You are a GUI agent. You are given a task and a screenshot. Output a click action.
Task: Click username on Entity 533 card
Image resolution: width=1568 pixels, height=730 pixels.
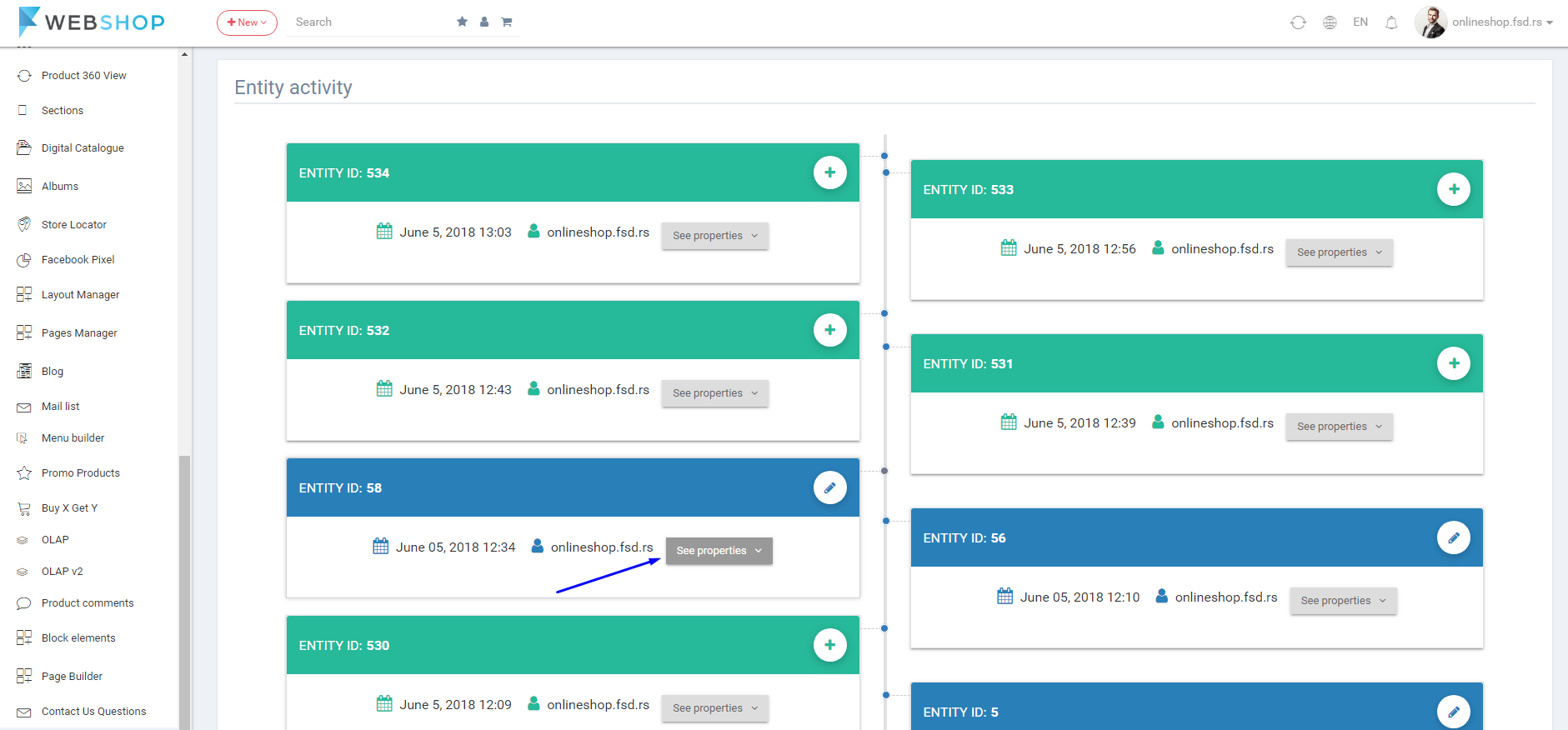point(1222,249)
